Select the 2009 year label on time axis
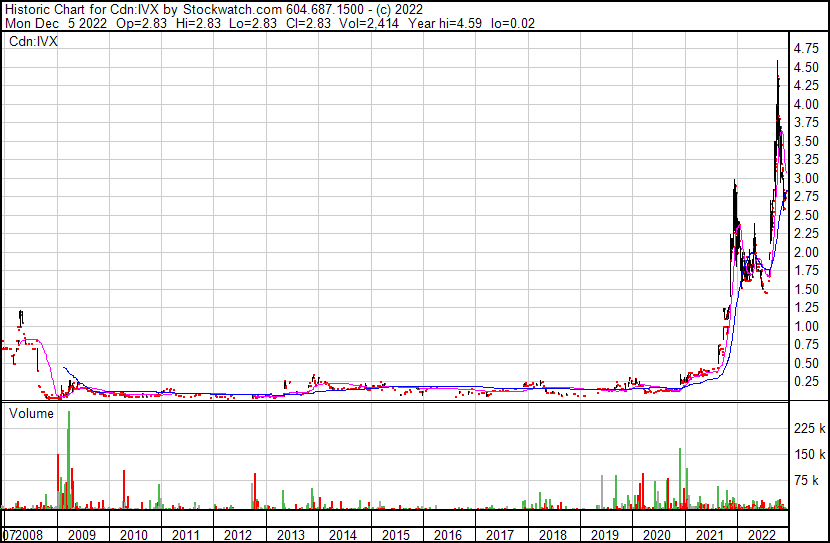Viewport: 830px width, 543px height. pos(82,535)
